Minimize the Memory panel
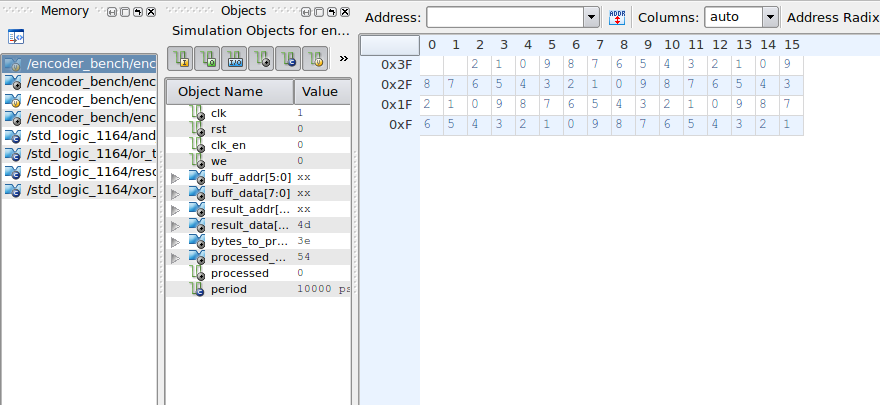The height and width of the screenshot is (405, 880). tap(112, 12)
